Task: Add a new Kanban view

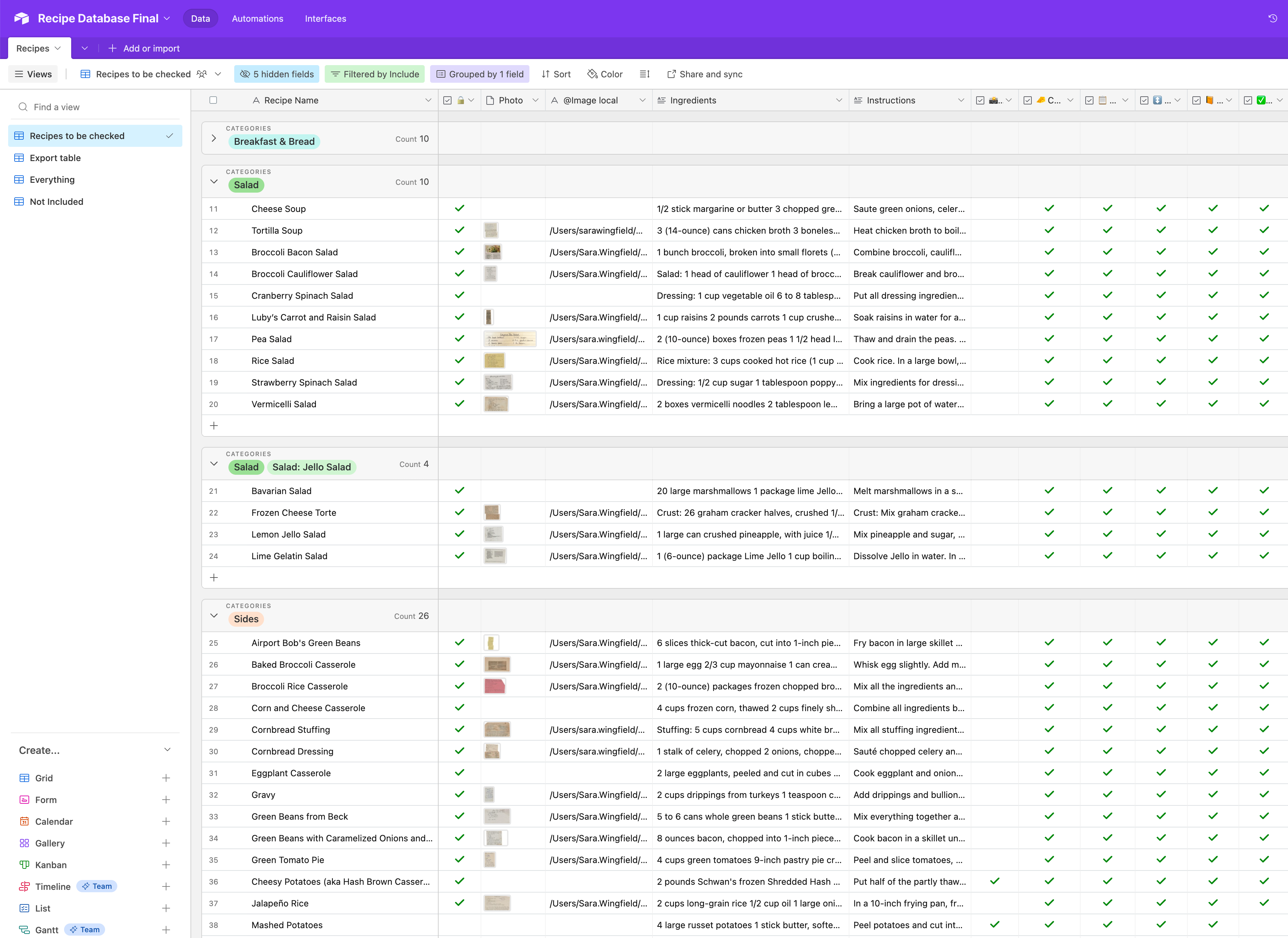Action: [x=166, y=865]
